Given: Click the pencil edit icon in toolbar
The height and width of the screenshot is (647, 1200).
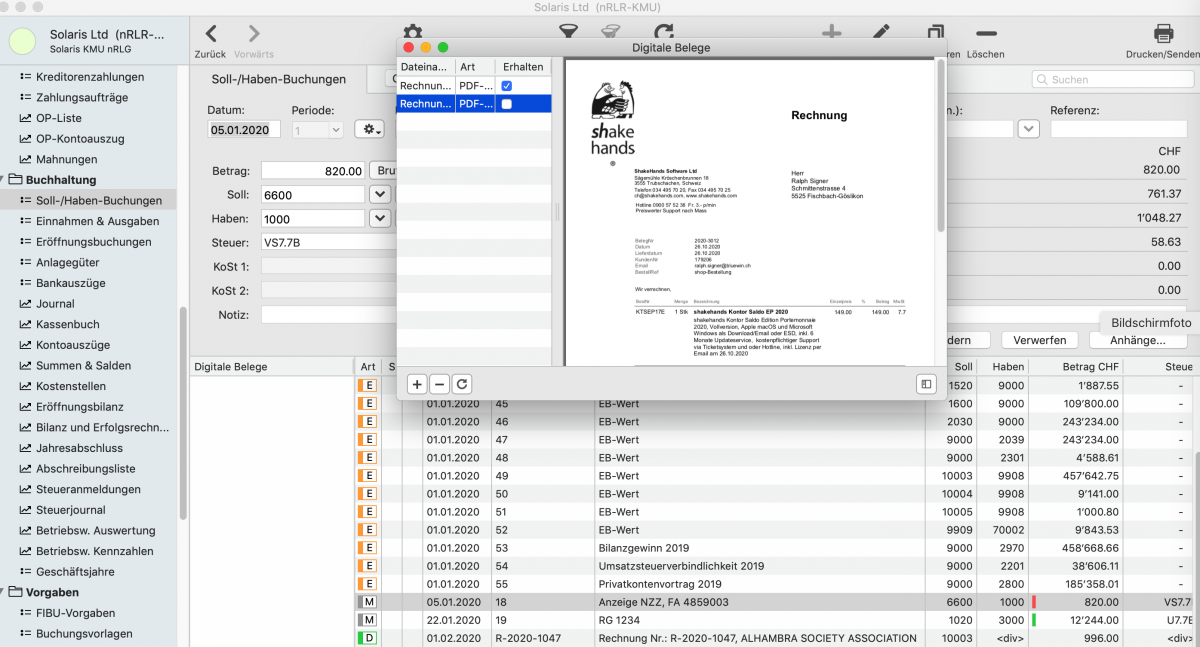Looking at the screenshot, I should [x=881, y=33].
